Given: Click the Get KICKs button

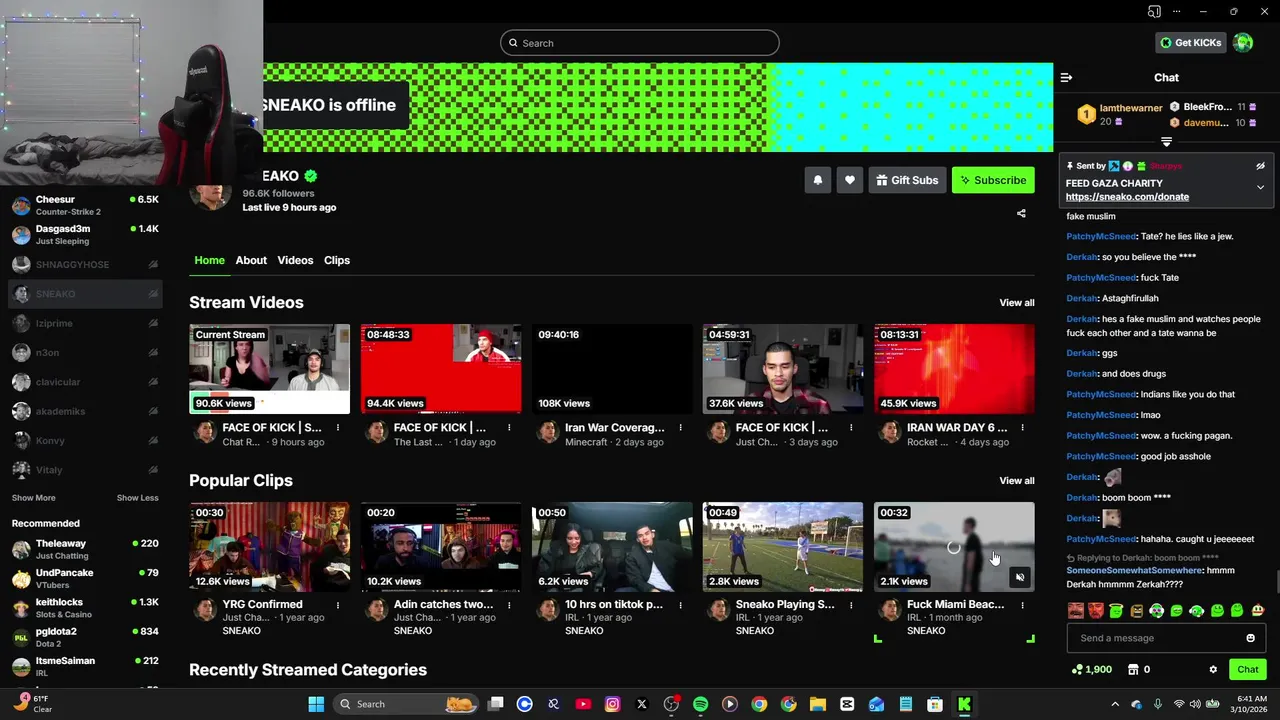Looking at the screenshot, I should coord(1190,43).
